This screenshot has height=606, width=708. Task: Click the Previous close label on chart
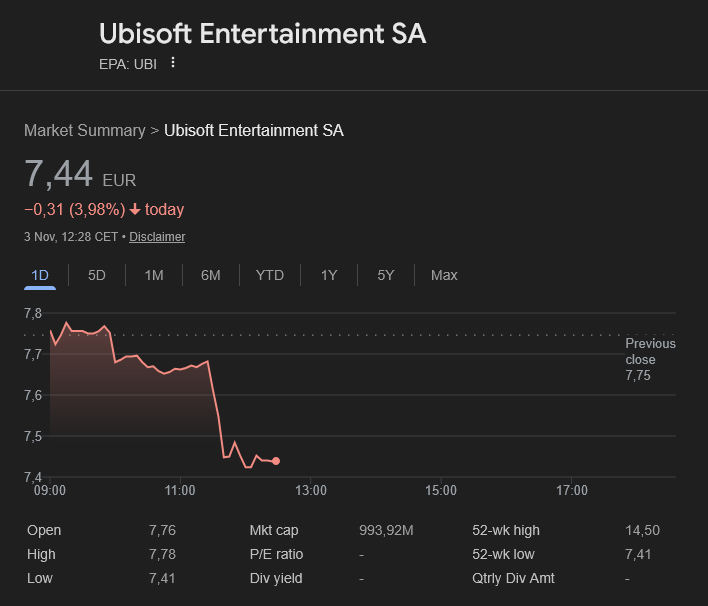coord(650,351)
